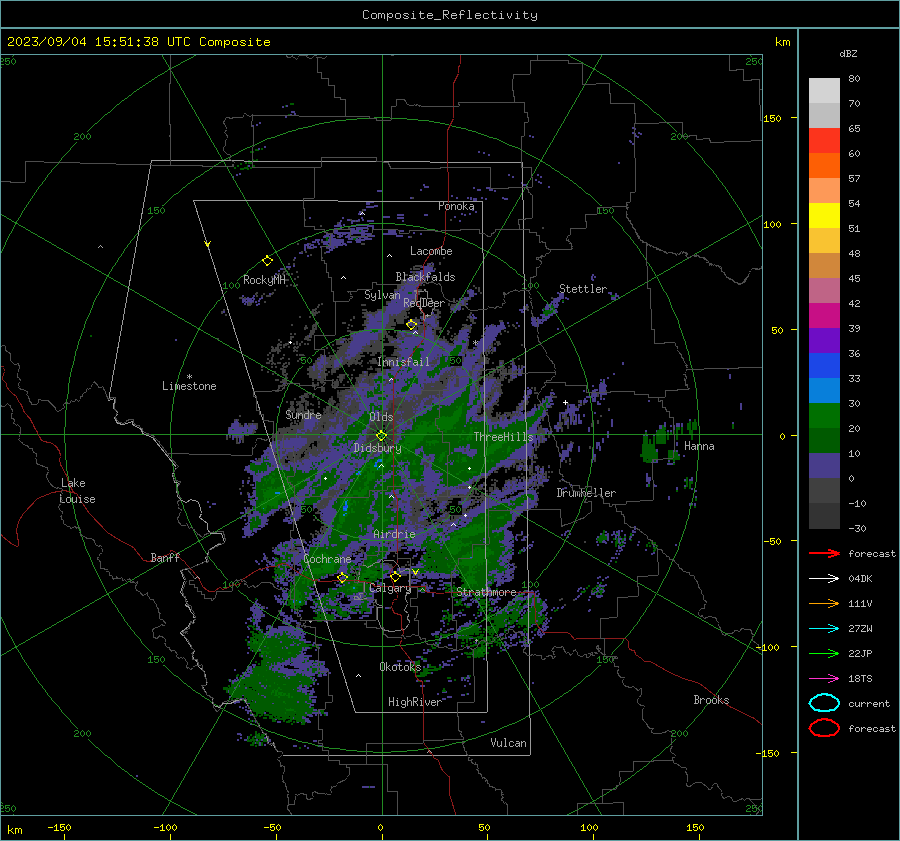Click the asterisk marker above Limestone
The image size is (900, 841).
(x=189, y=377)
